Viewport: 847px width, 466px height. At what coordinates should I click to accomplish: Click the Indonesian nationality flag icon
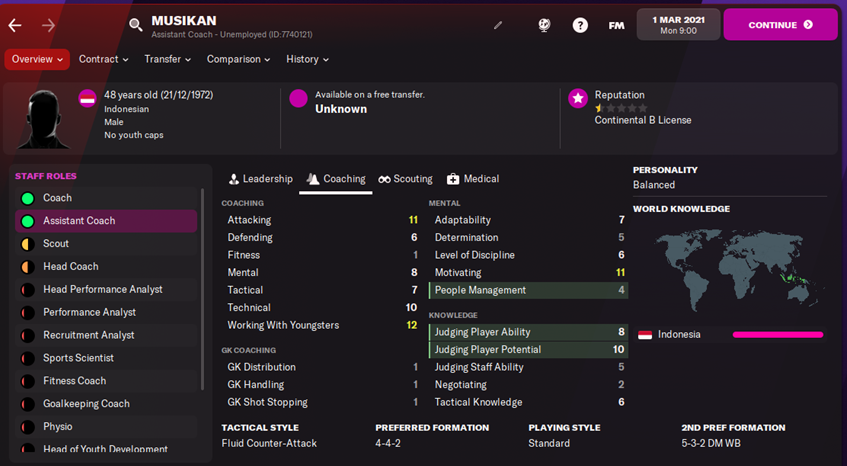[x=87, y=98]
